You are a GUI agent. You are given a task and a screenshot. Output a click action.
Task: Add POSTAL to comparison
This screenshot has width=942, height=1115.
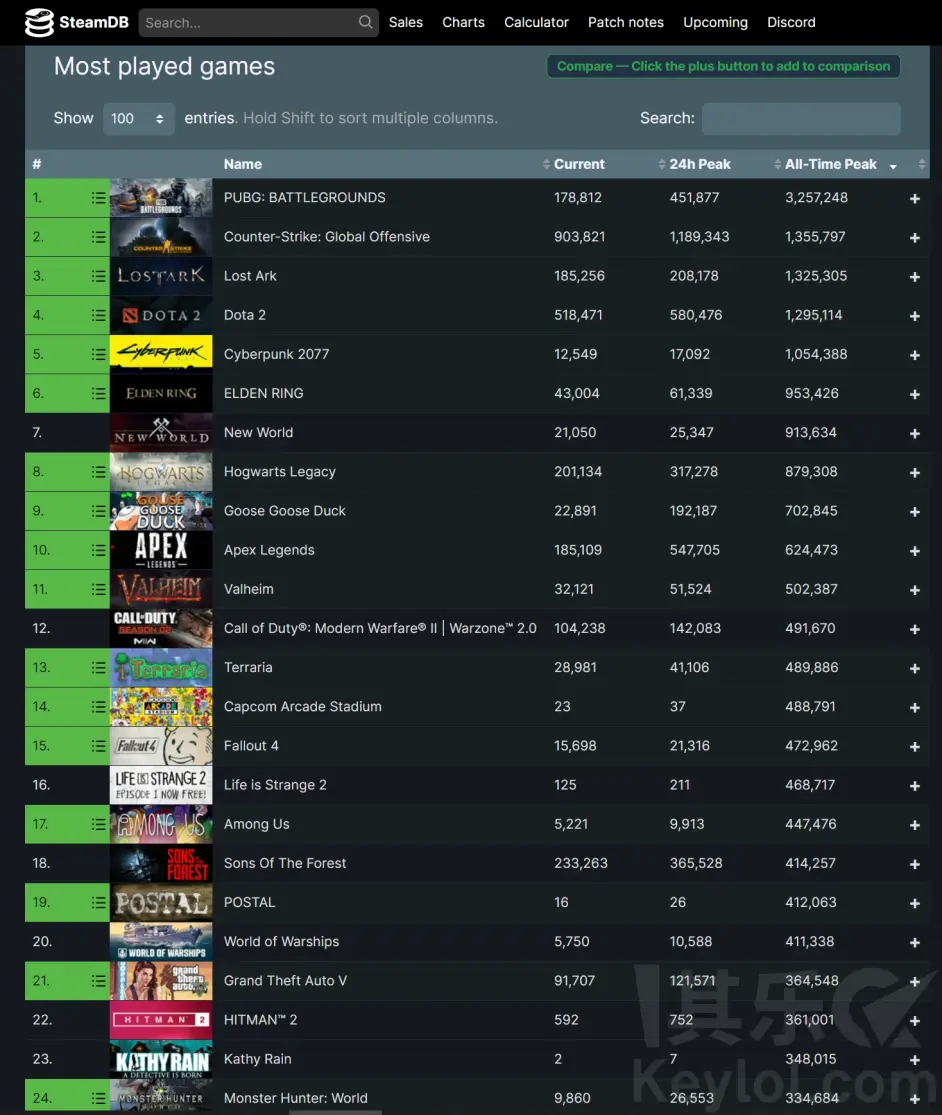[x=914, y=902]
